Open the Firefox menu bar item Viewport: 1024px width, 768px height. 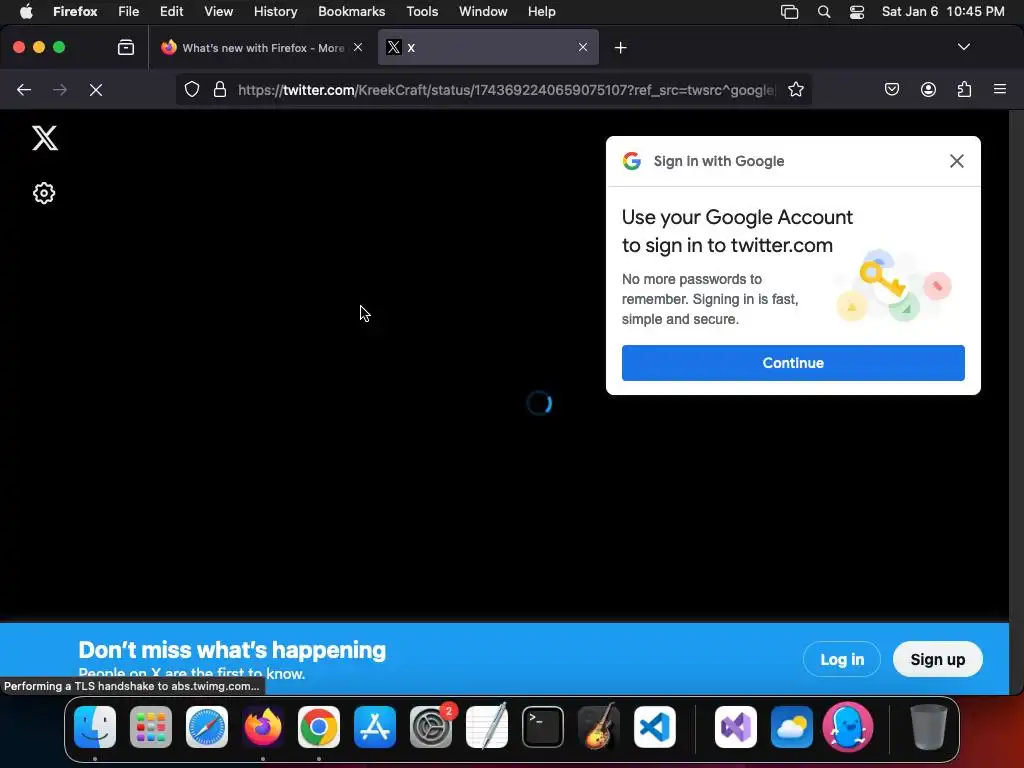(75, 12)
